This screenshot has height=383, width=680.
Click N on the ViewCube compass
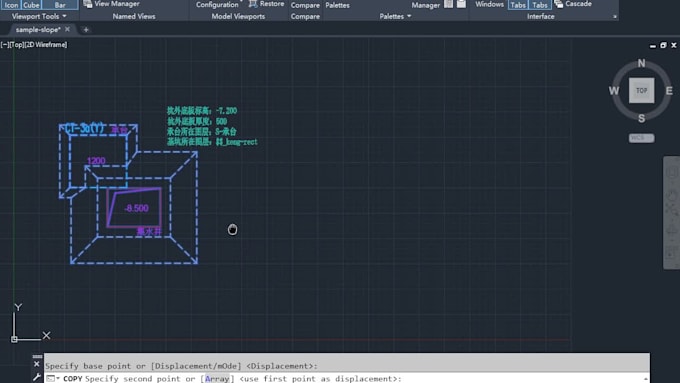click(x=641, y=63)
